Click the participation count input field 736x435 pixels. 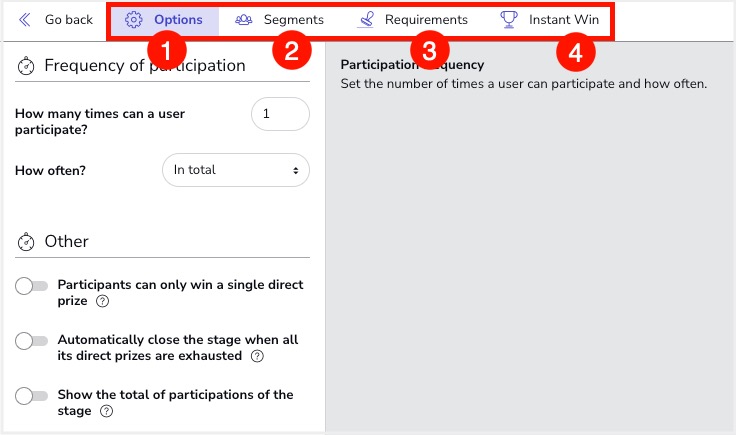pos(280,115)
